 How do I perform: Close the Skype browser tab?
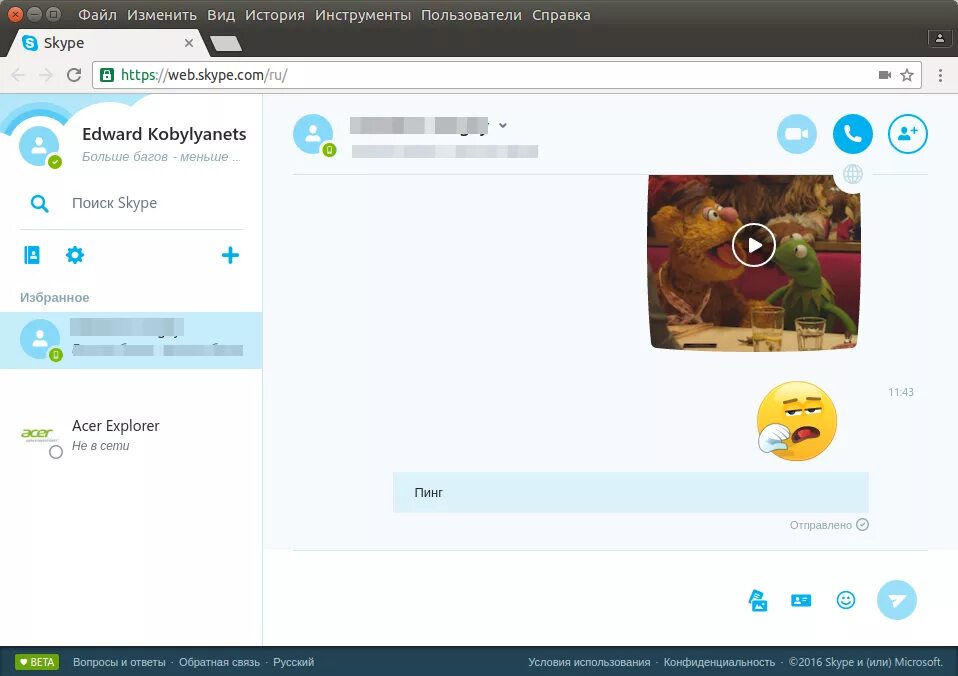click(189, 43)
